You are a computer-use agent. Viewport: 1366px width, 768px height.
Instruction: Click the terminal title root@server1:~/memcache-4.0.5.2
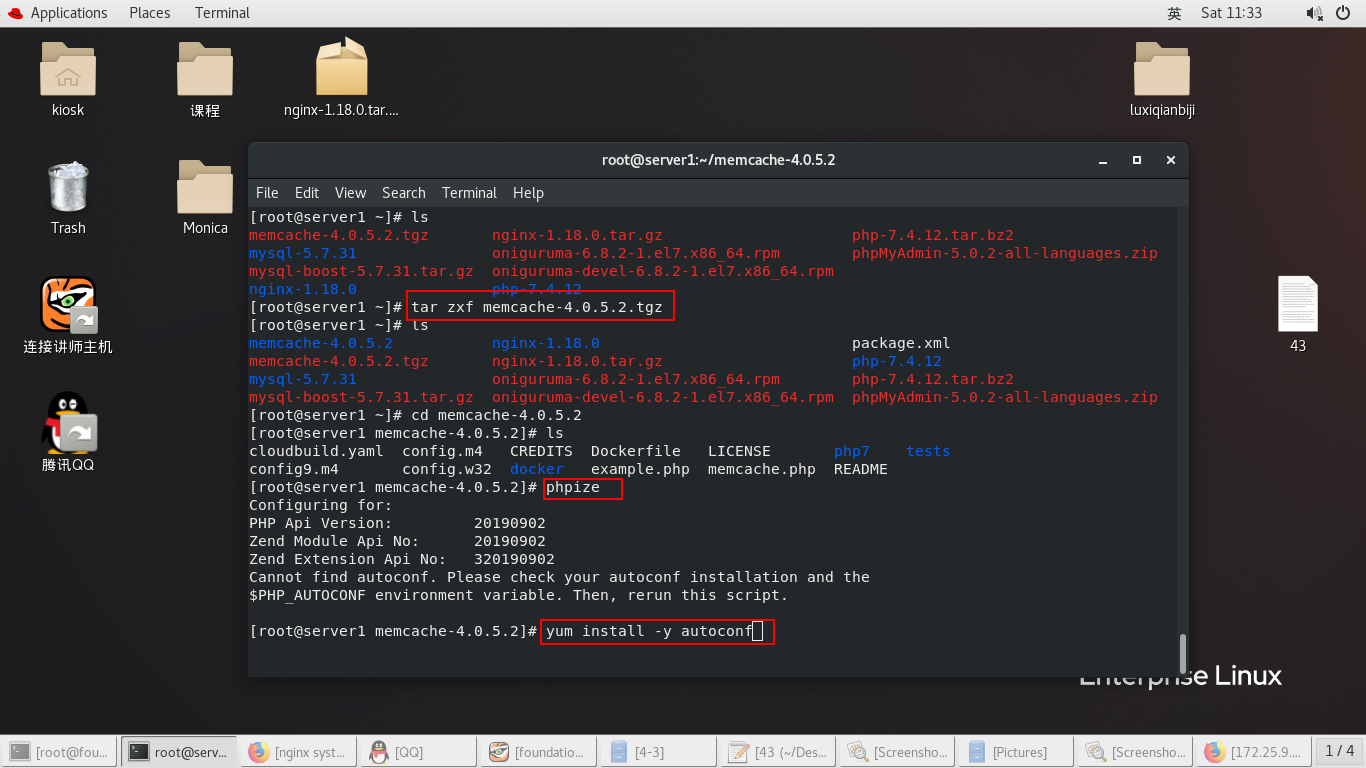click(x=718, y=160)
